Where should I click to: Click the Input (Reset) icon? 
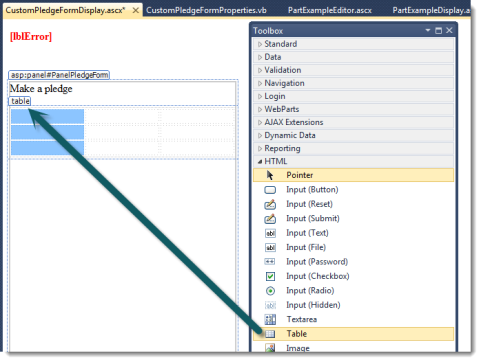[270, 204]
